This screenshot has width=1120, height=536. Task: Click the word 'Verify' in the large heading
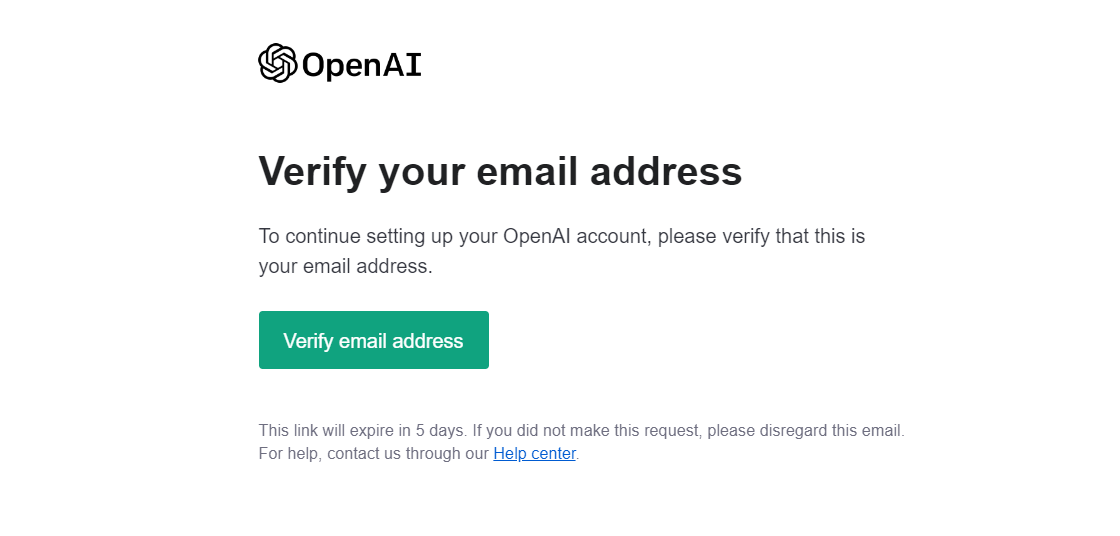(312, 172)
